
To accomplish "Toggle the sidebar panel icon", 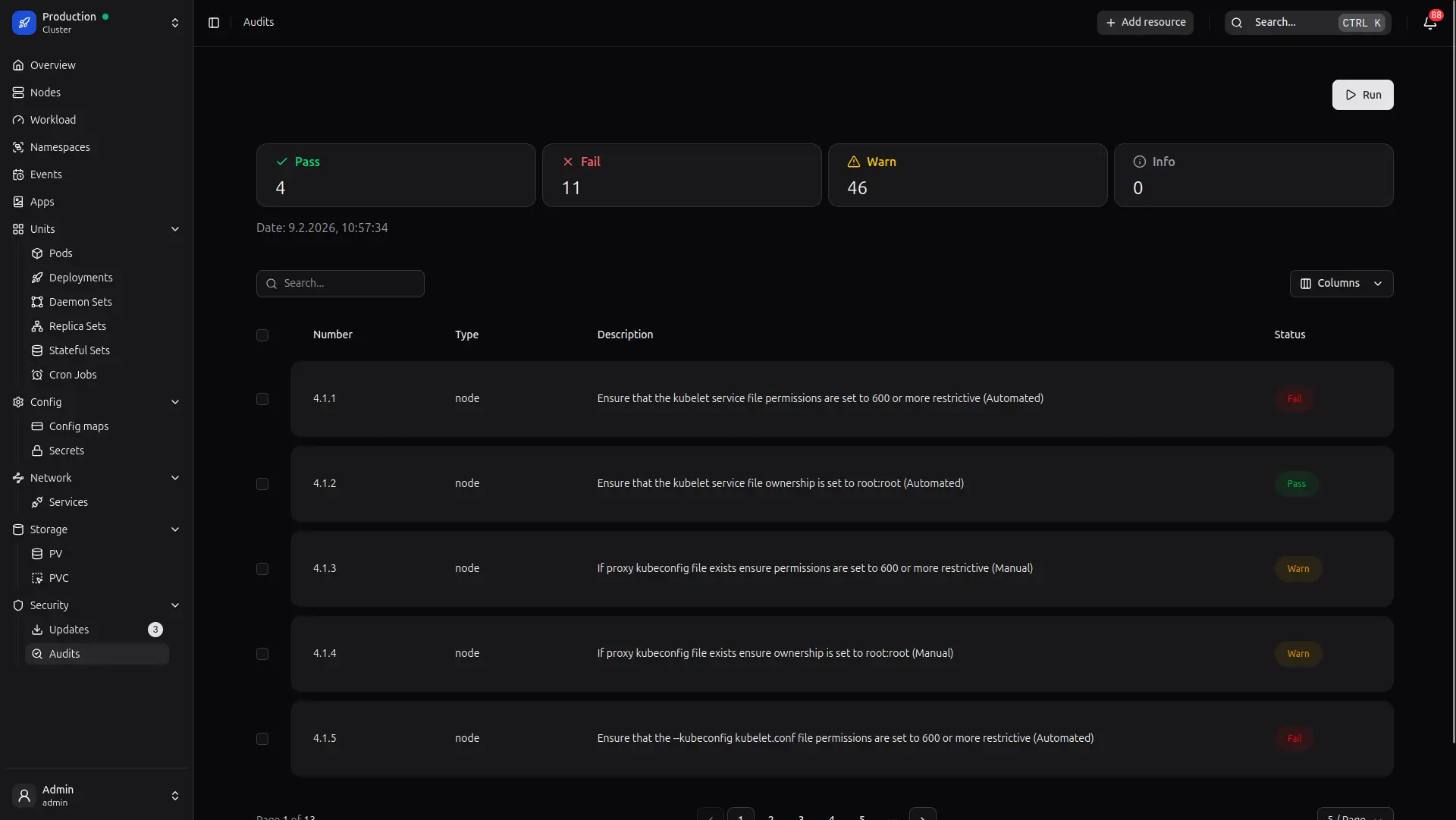I will coord(214,23).
